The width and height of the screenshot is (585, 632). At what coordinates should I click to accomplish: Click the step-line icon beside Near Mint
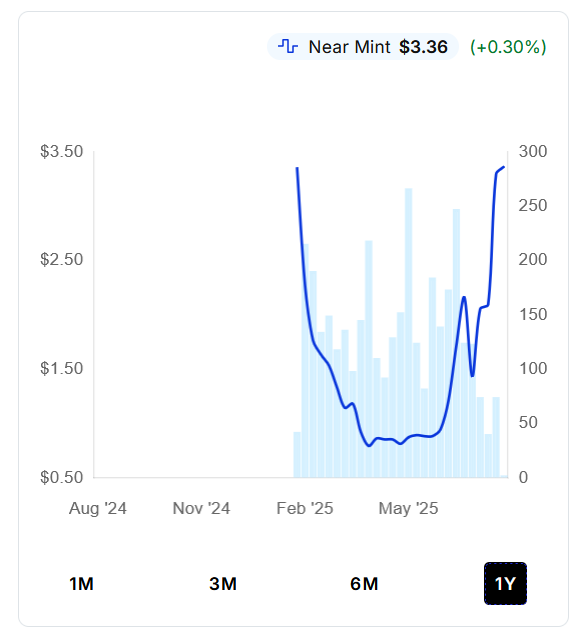[x=288, y=47]
